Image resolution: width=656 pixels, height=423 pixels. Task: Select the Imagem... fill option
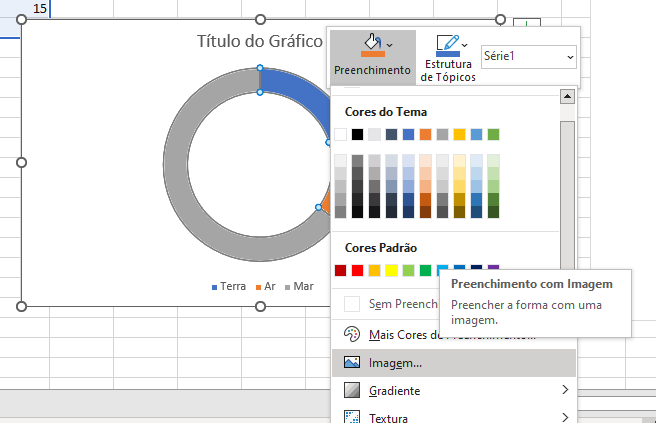pyautogui.click(x=395, y=363)
